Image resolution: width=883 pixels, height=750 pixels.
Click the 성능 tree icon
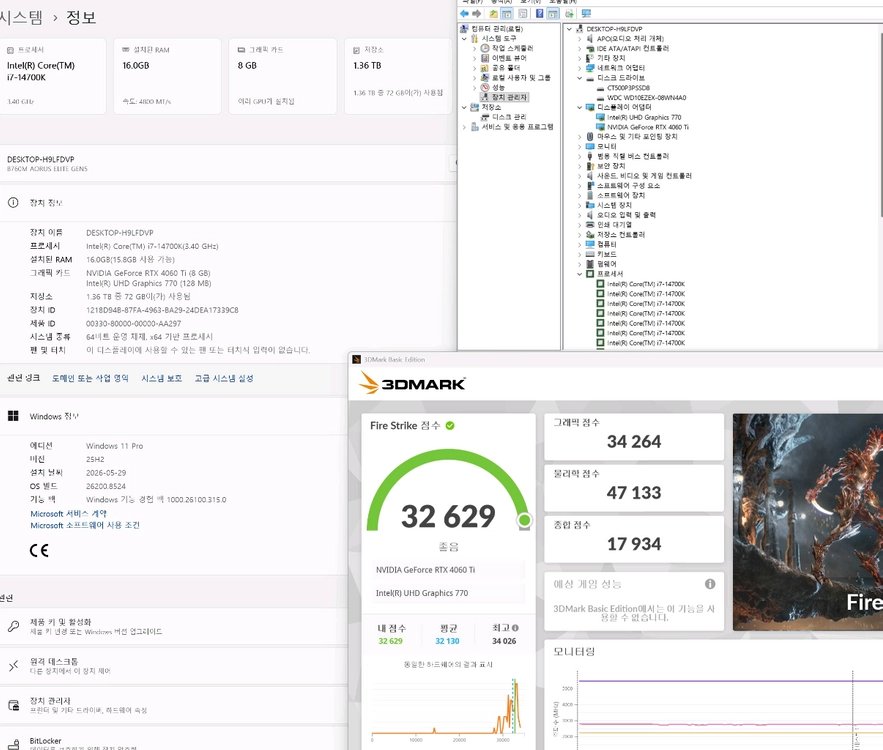[485, 87]
